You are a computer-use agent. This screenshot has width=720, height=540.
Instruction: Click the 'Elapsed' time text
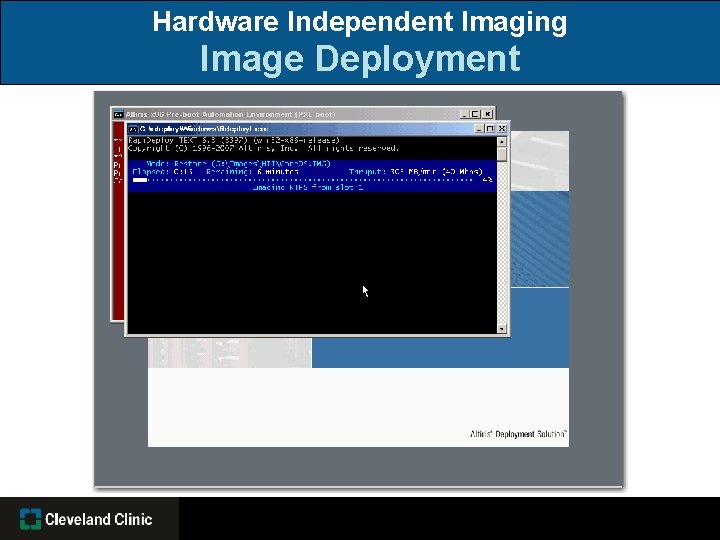tap(163, 172)
